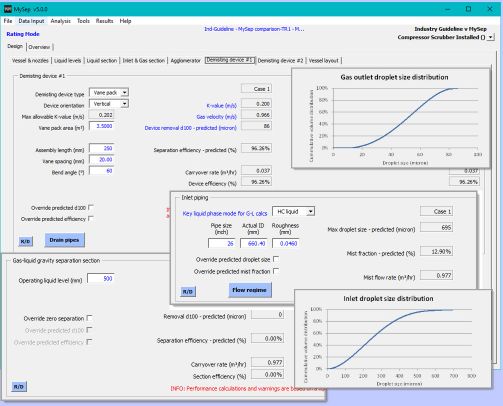Click the K-value (m/s) label link
Image resolution: width=503 pixels, height=406 pixels.
221,106
